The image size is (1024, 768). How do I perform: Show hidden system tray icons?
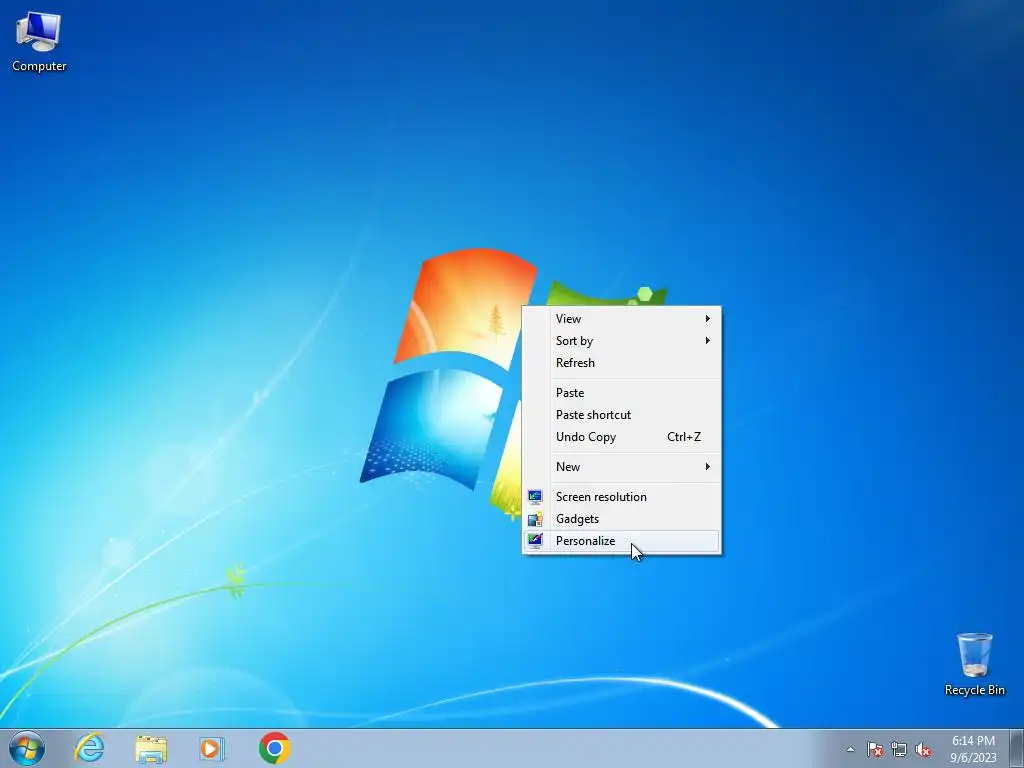click(x=850, y=749)
